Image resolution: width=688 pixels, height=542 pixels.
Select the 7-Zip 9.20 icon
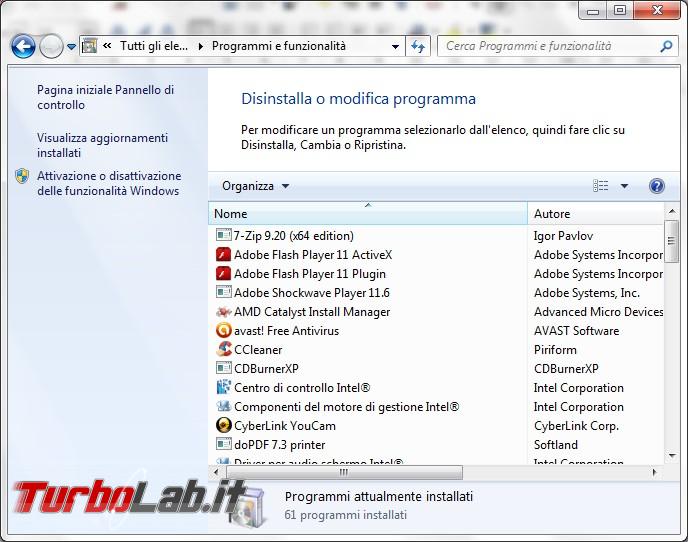coord(223,235)
